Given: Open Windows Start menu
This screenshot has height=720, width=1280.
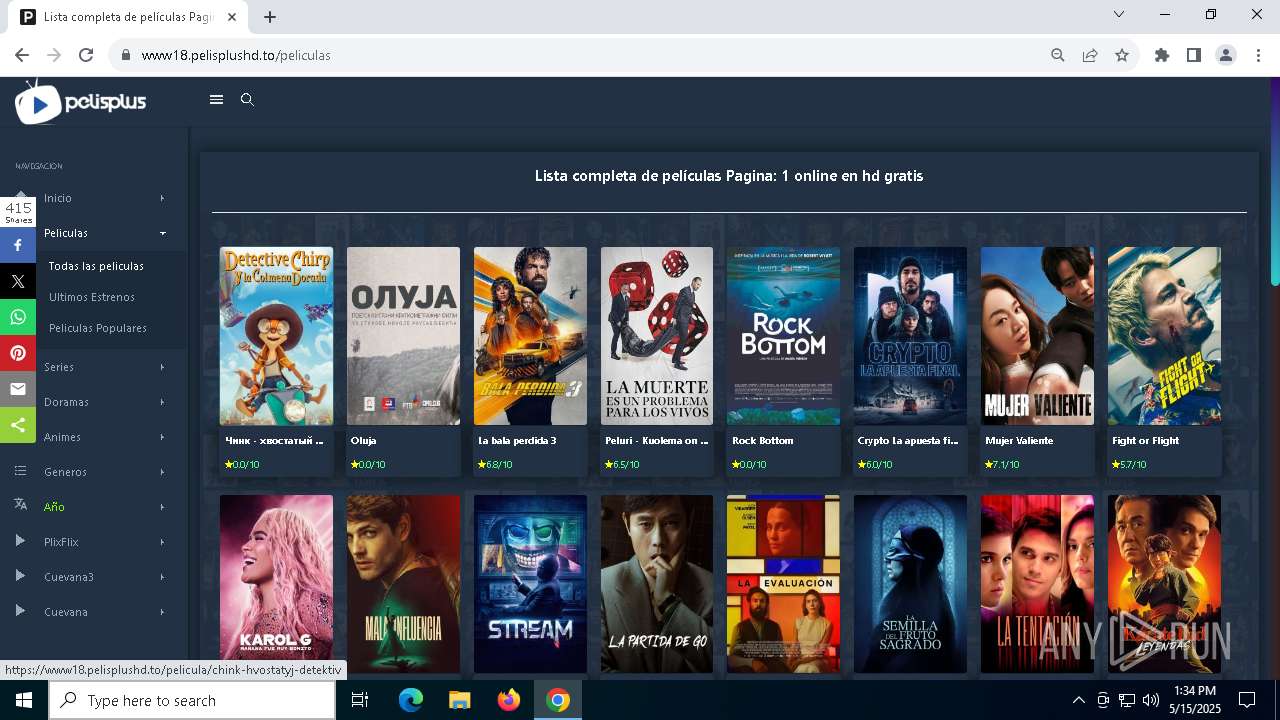Looking at the screenshot, I should [x=23, y=700].
